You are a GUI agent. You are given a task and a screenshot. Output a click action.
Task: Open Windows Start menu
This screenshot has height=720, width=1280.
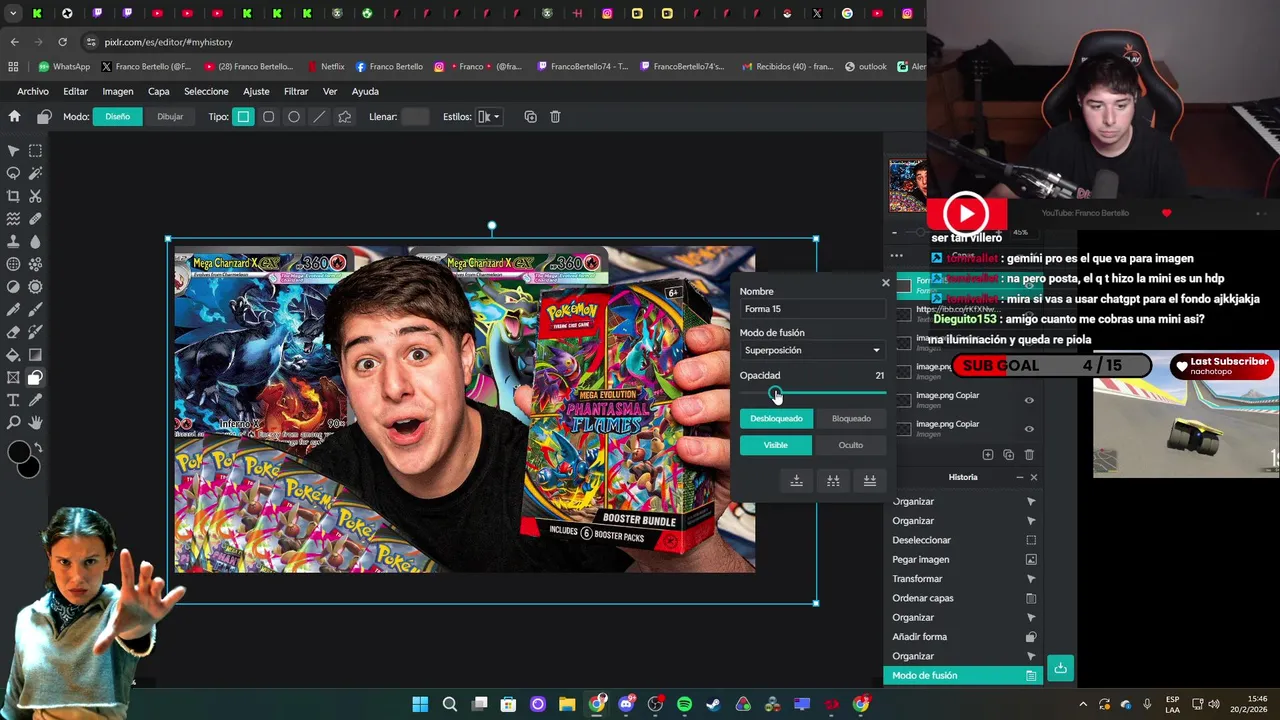coord(420,704)
